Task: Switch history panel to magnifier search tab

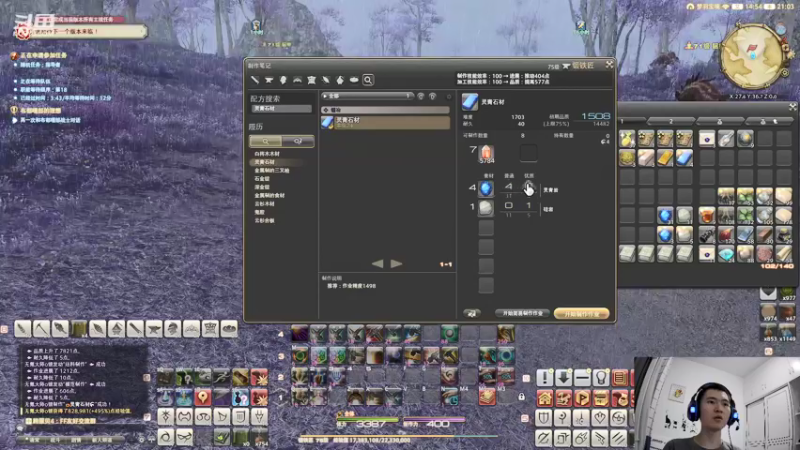Action: (265, 141)
